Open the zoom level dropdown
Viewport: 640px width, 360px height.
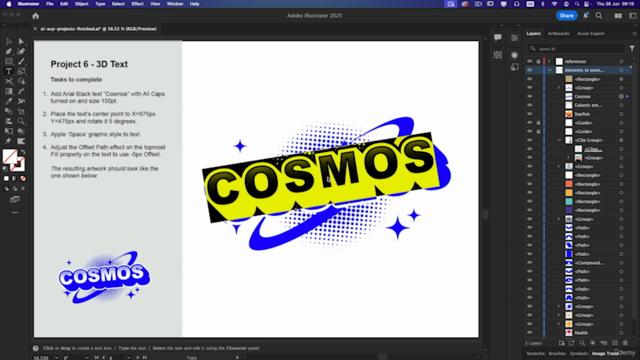[x=57, y=358]
